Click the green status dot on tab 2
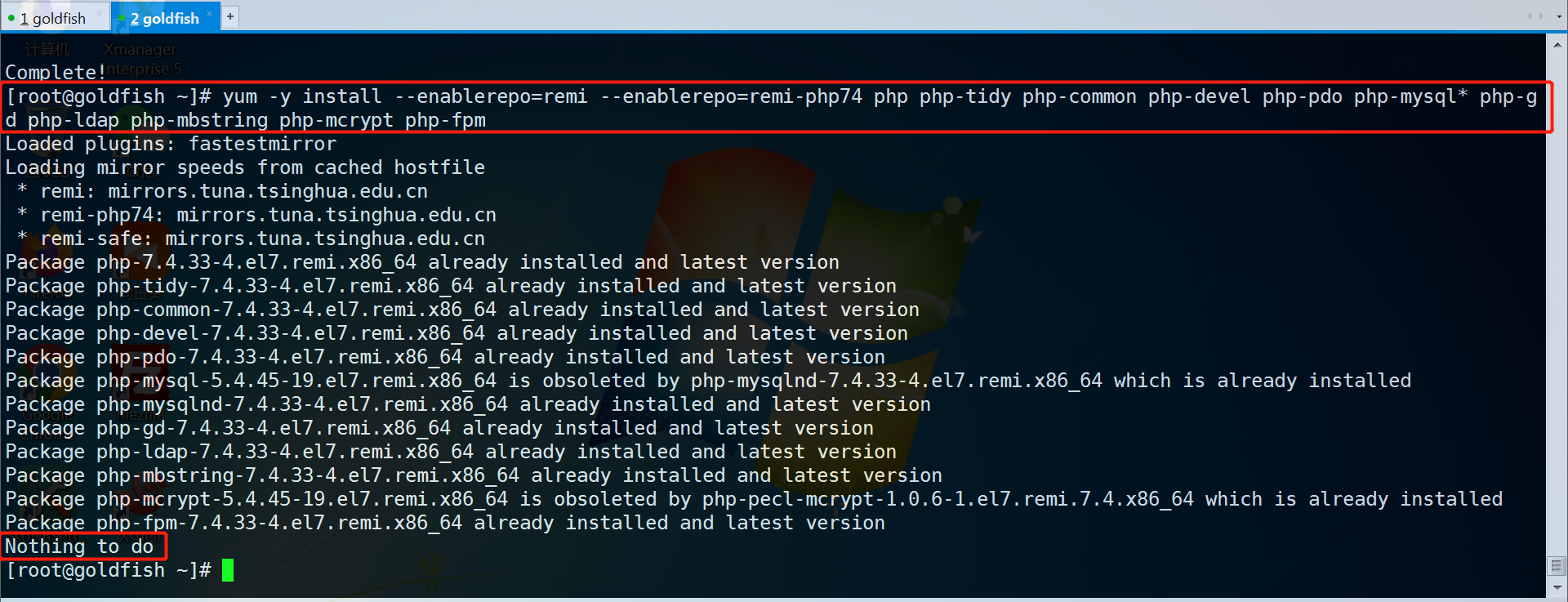This screenshot has height=602, width=1568. (122, 18)
